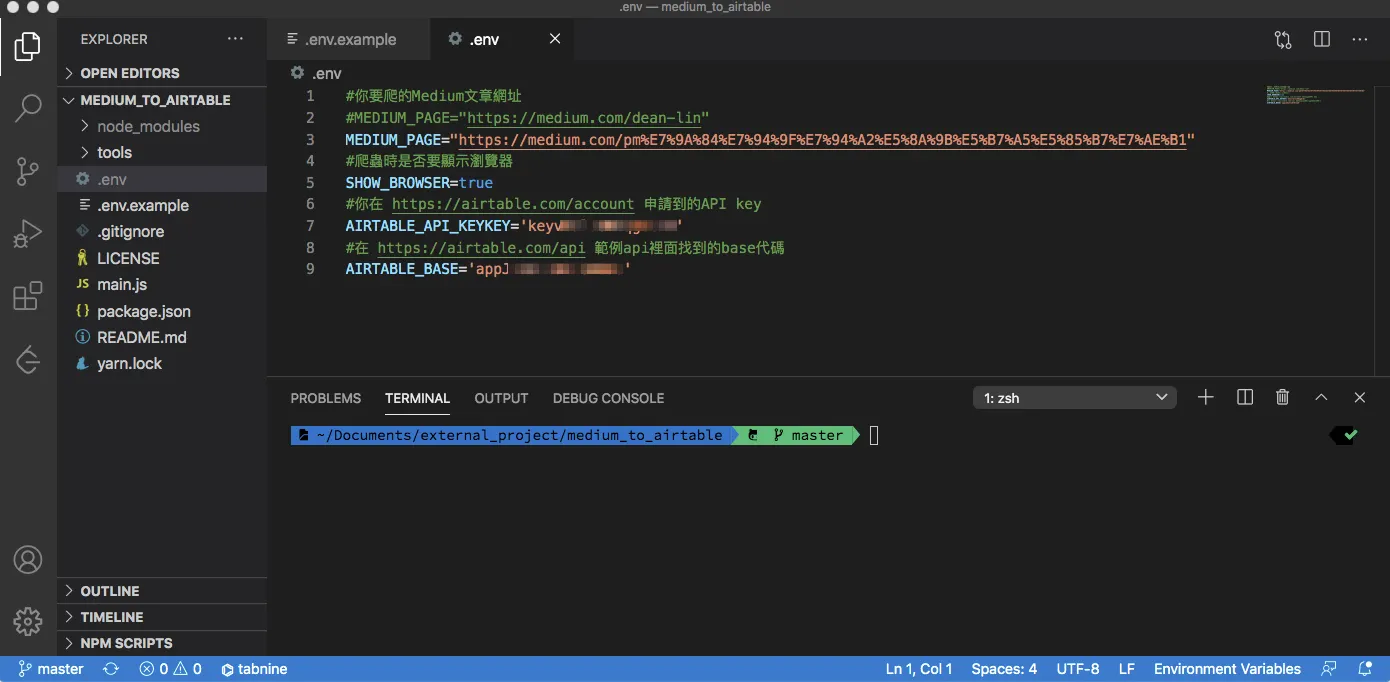Image resolution: width=1390 pixels, height=682 pixels.
Task: Expand the Outline section
Action: (x=162, y=591)
